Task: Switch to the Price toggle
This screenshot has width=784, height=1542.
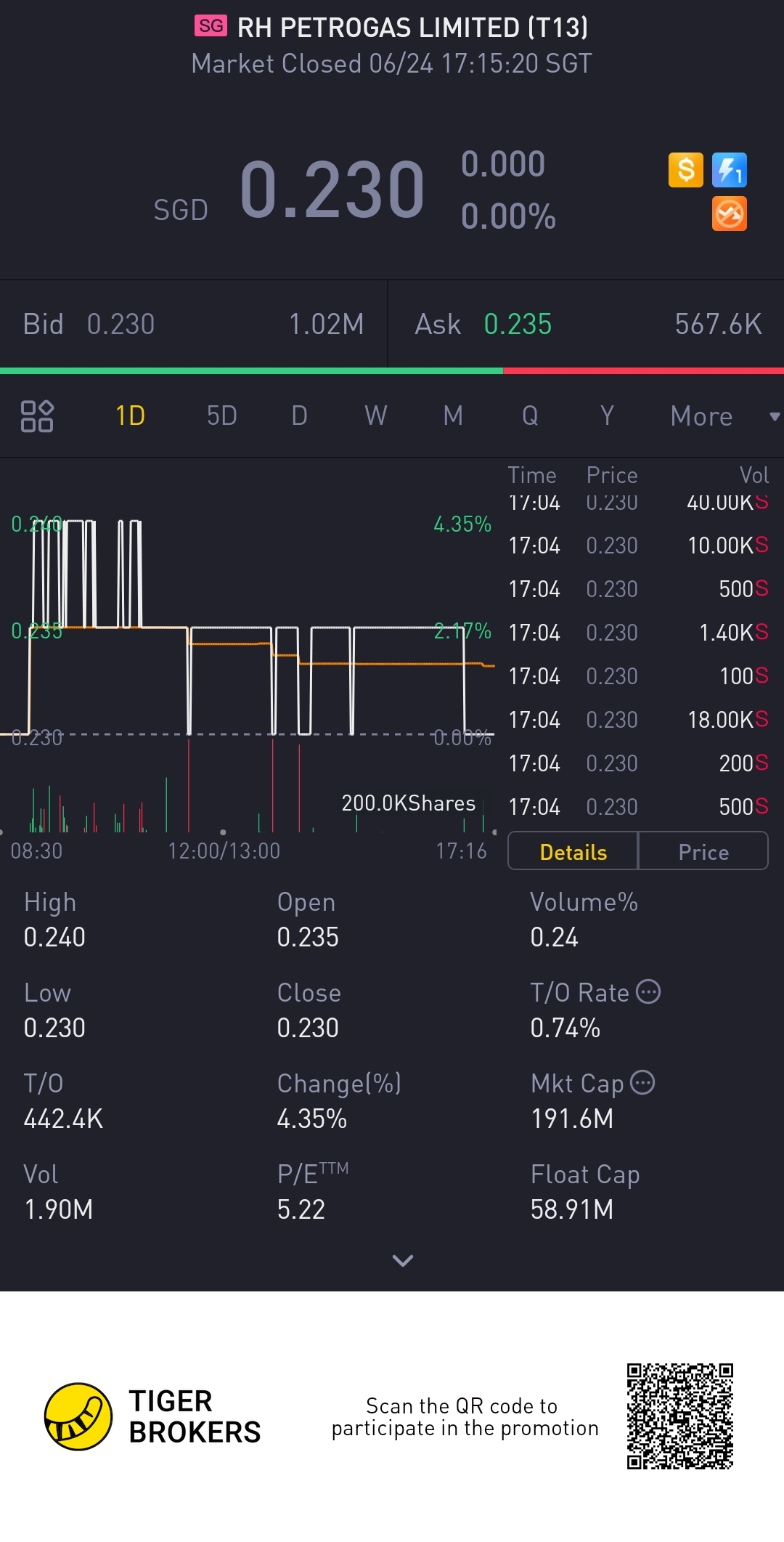Action: 703,851
